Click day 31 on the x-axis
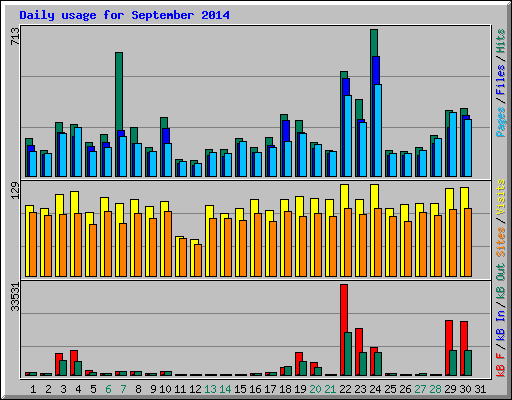 tap(480, 389)
